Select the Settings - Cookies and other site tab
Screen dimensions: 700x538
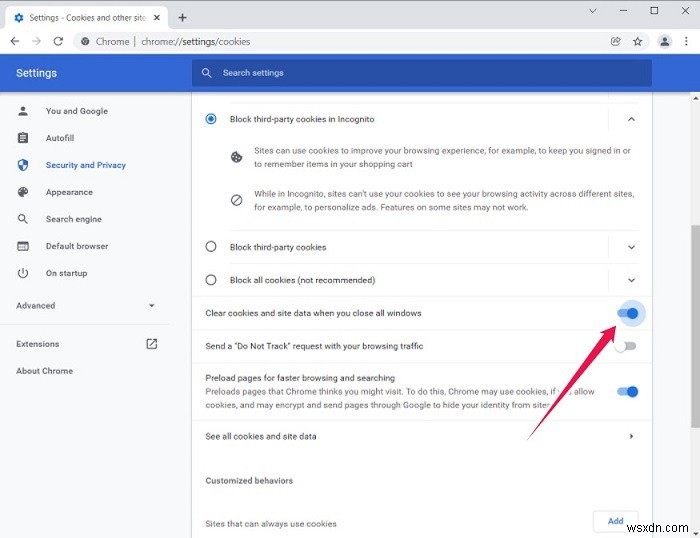[87, 17]
